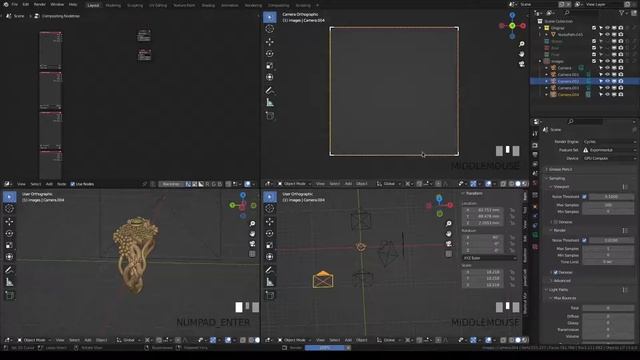Select Scale tool in bottom-right viewport
This screenshot has height=360, width=640.
point(270,245)
